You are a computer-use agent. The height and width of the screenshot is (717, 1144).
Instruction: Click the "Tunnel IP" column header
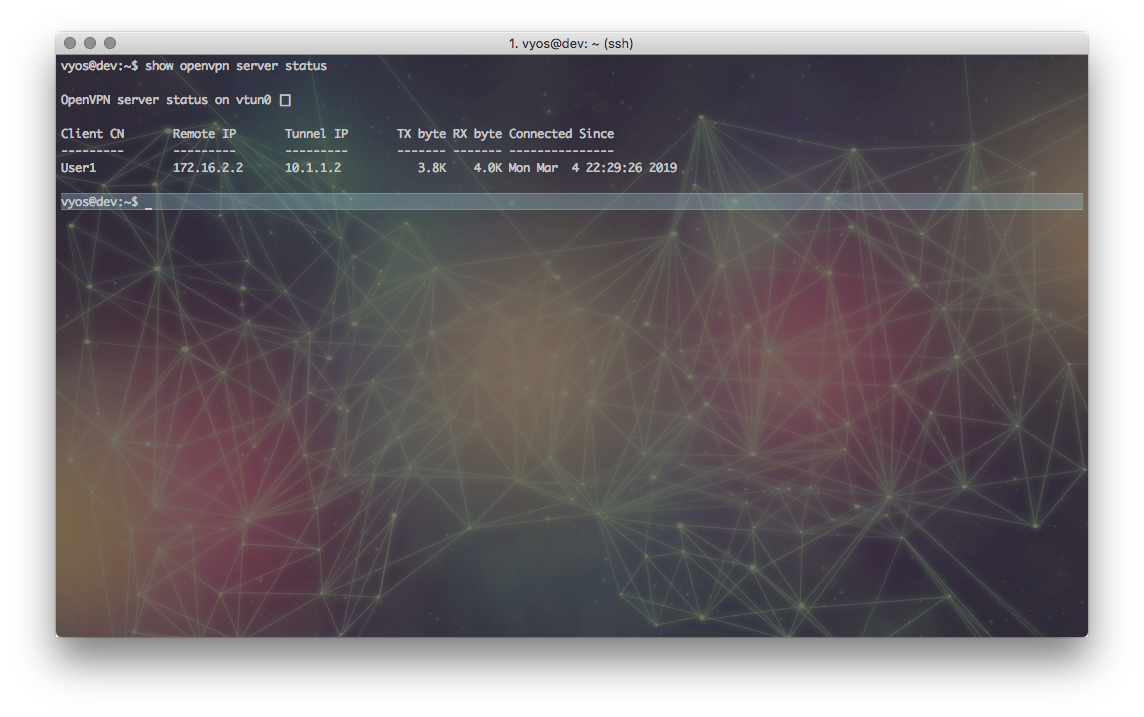[x=317, y=134]
